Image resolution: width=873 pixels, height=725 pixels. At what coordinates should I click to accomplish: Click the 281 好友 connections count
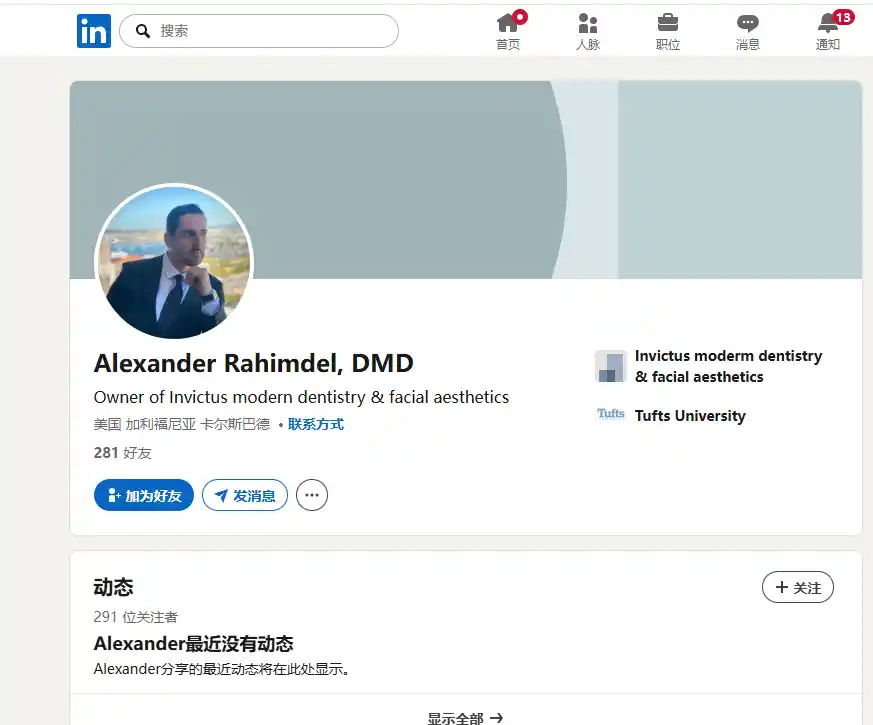coord(123,453)
